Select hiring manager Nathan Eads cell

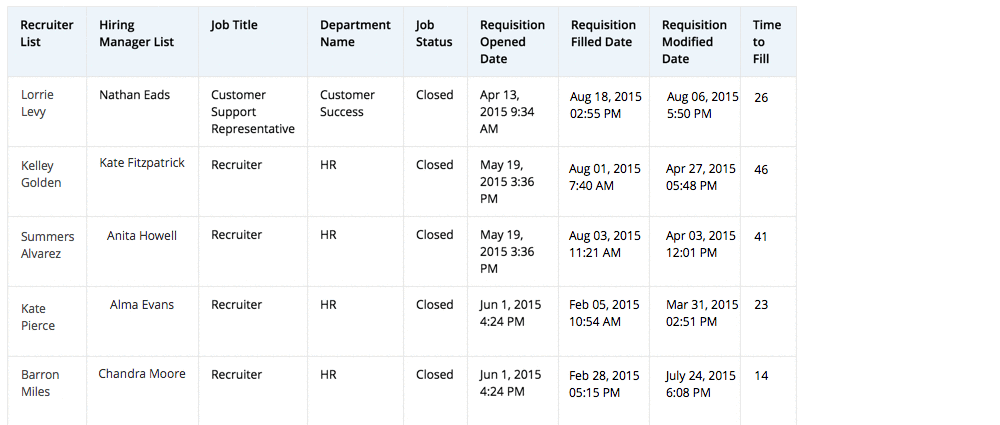135,95
